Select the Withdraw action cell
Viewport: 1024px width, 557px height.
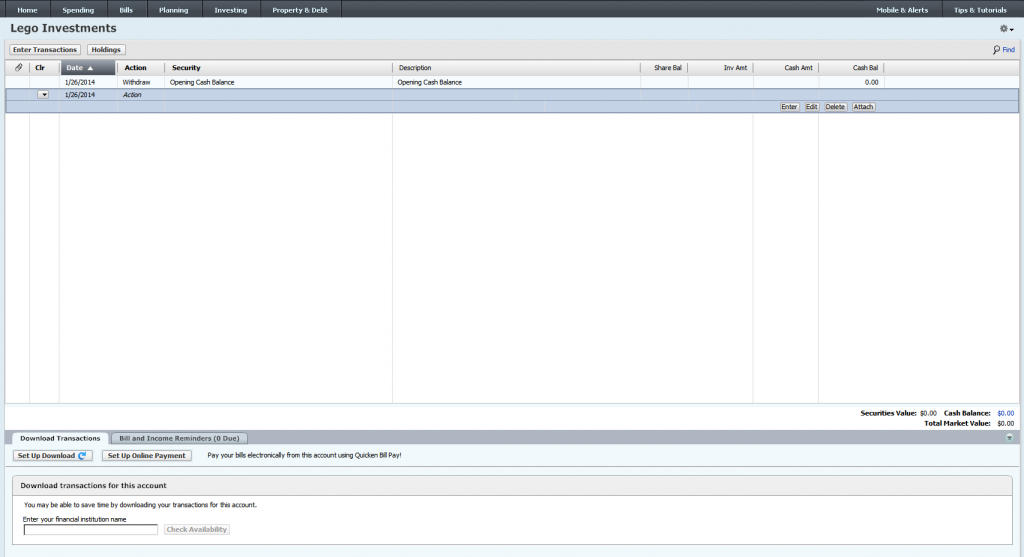(136, 82)
